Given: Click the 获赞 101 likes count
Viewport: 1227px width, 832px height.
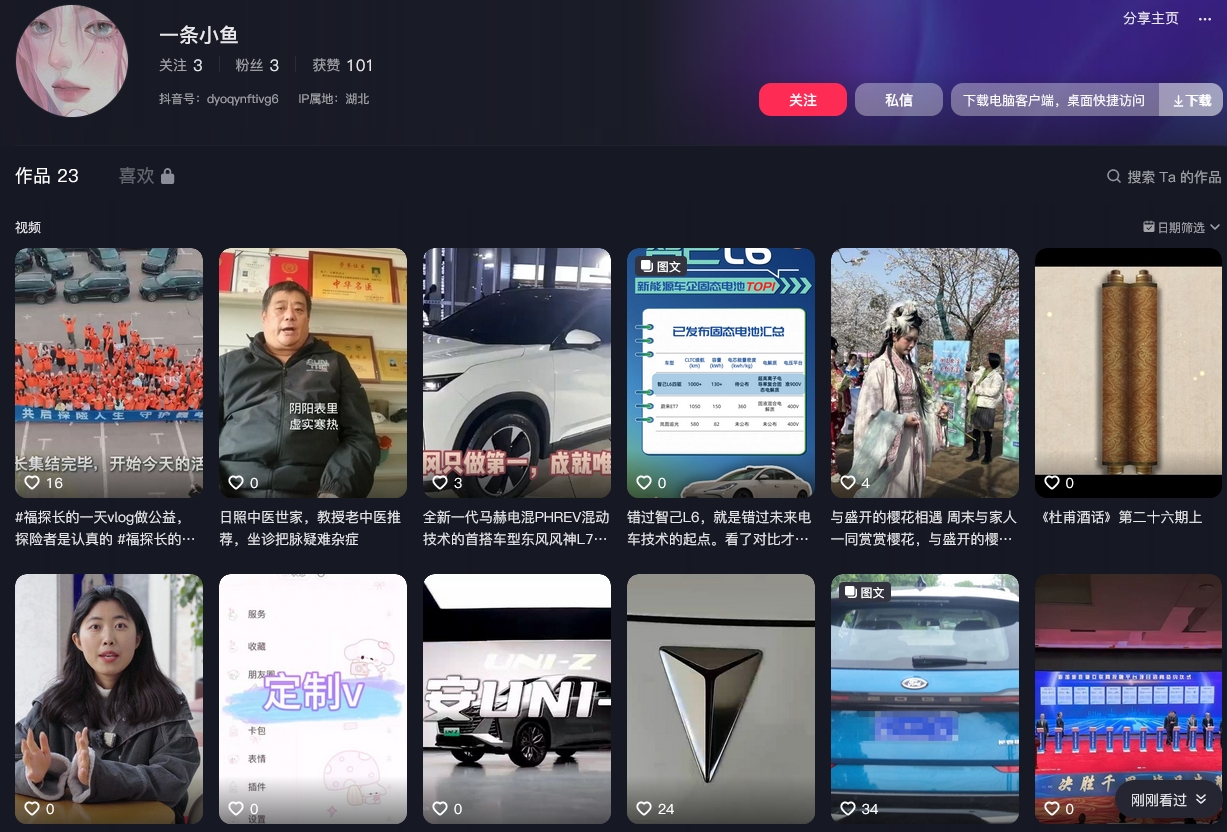Looking at the screenshot, I should pyautogui.click(x=342, y=65).
